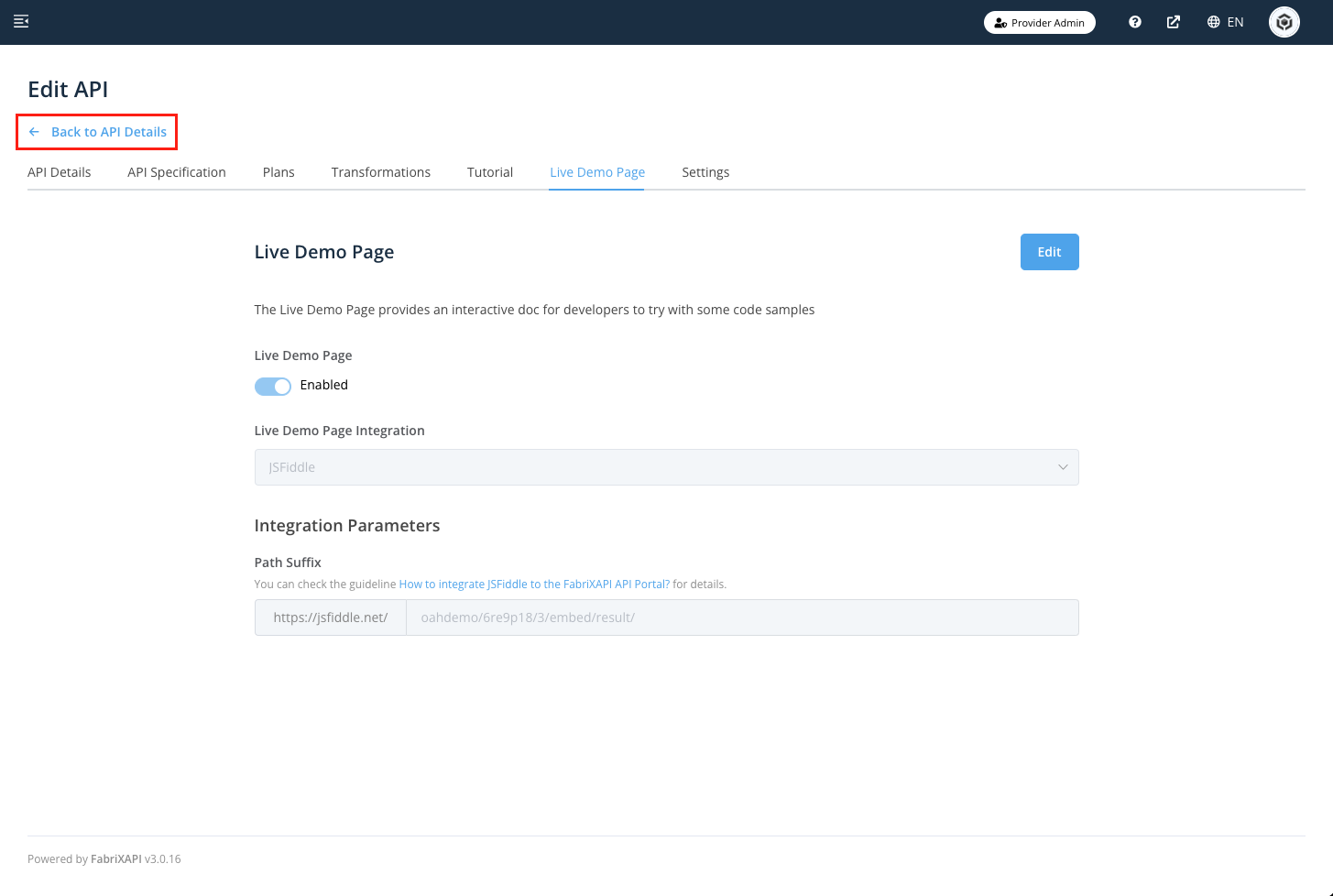
Task: Go to the Transformations tab
Action: (381, 172)
